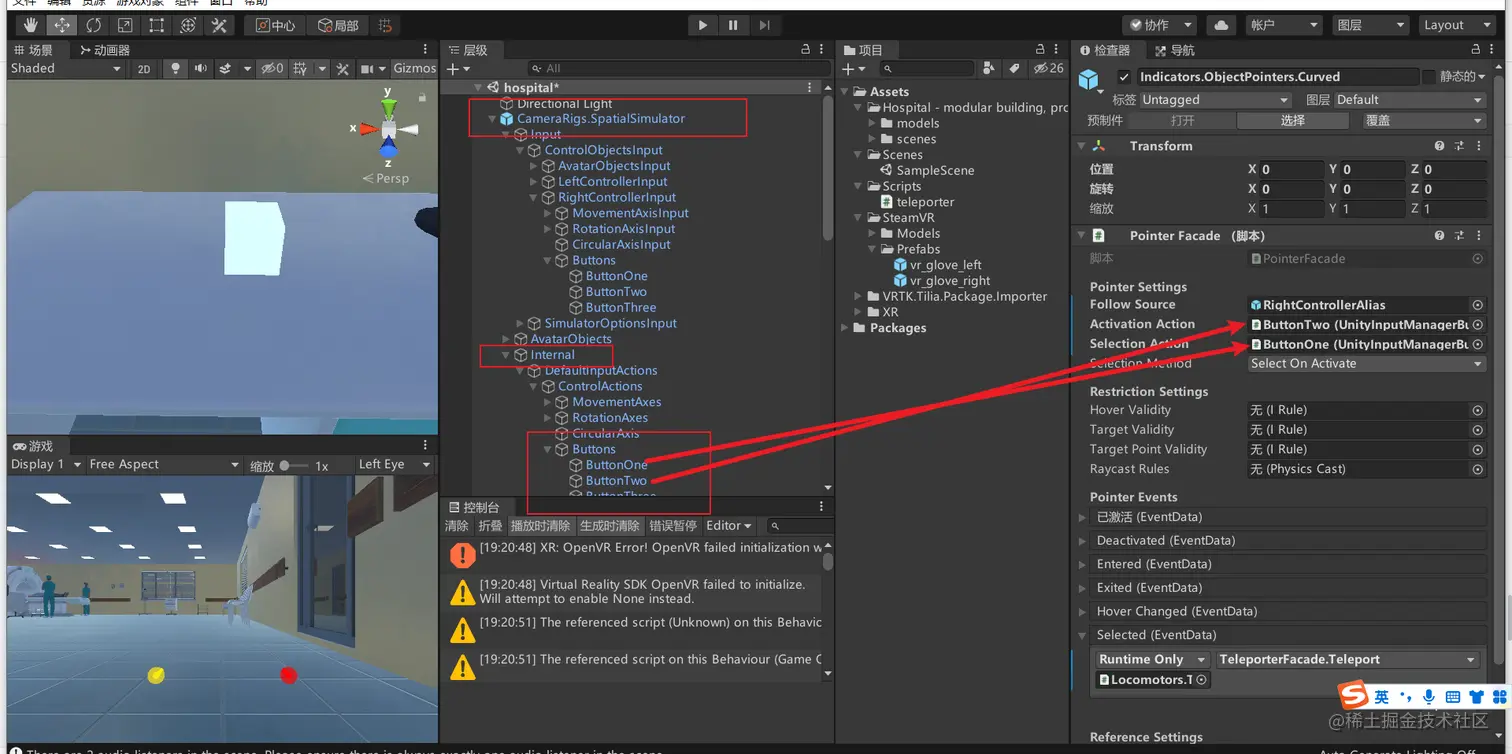Toggle scene lighting bulb button

[x=176, y=68]
